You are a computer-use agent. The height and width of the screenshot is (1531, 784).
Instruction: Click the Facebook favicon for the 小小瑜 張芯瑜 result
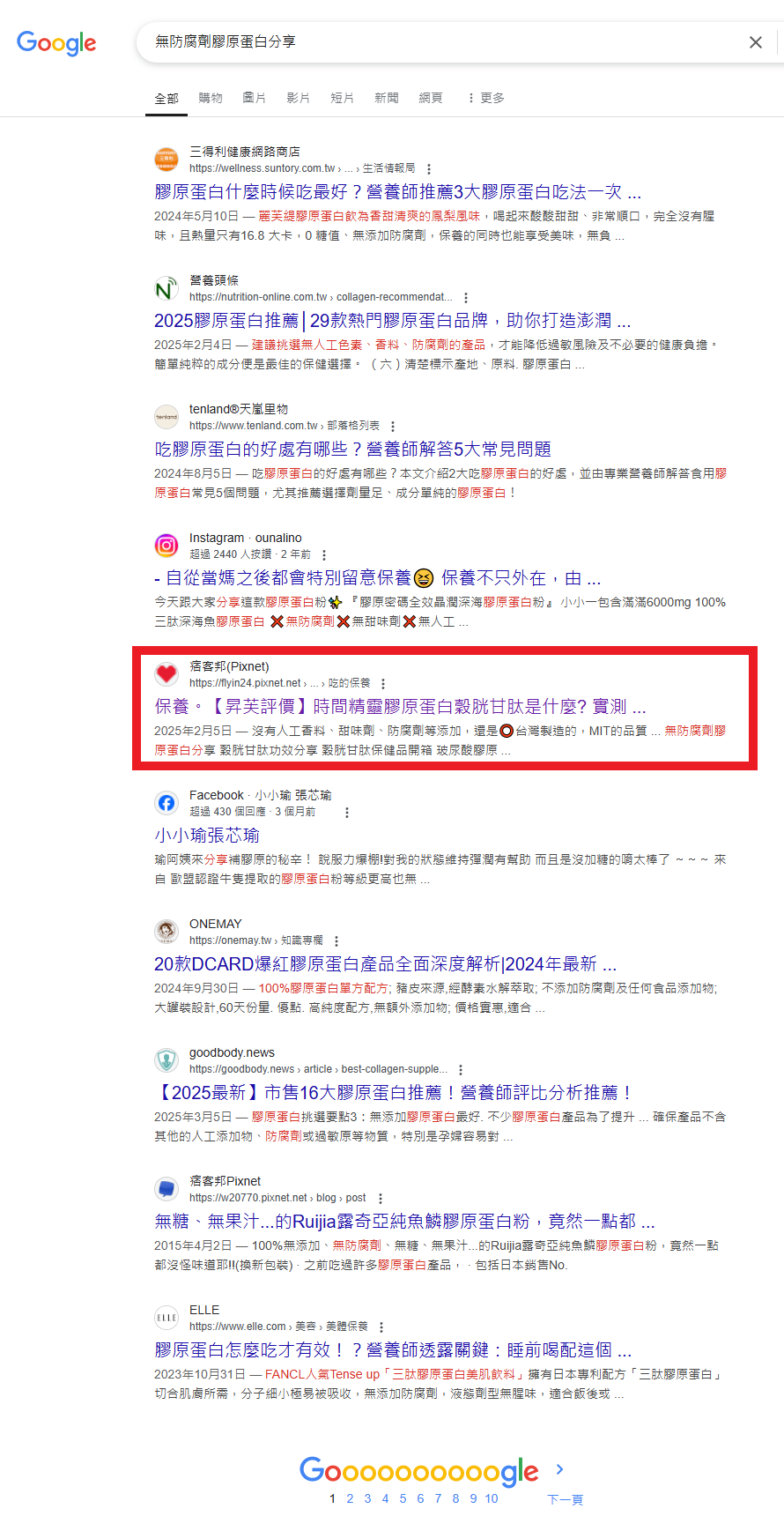(x=166, y=803)
